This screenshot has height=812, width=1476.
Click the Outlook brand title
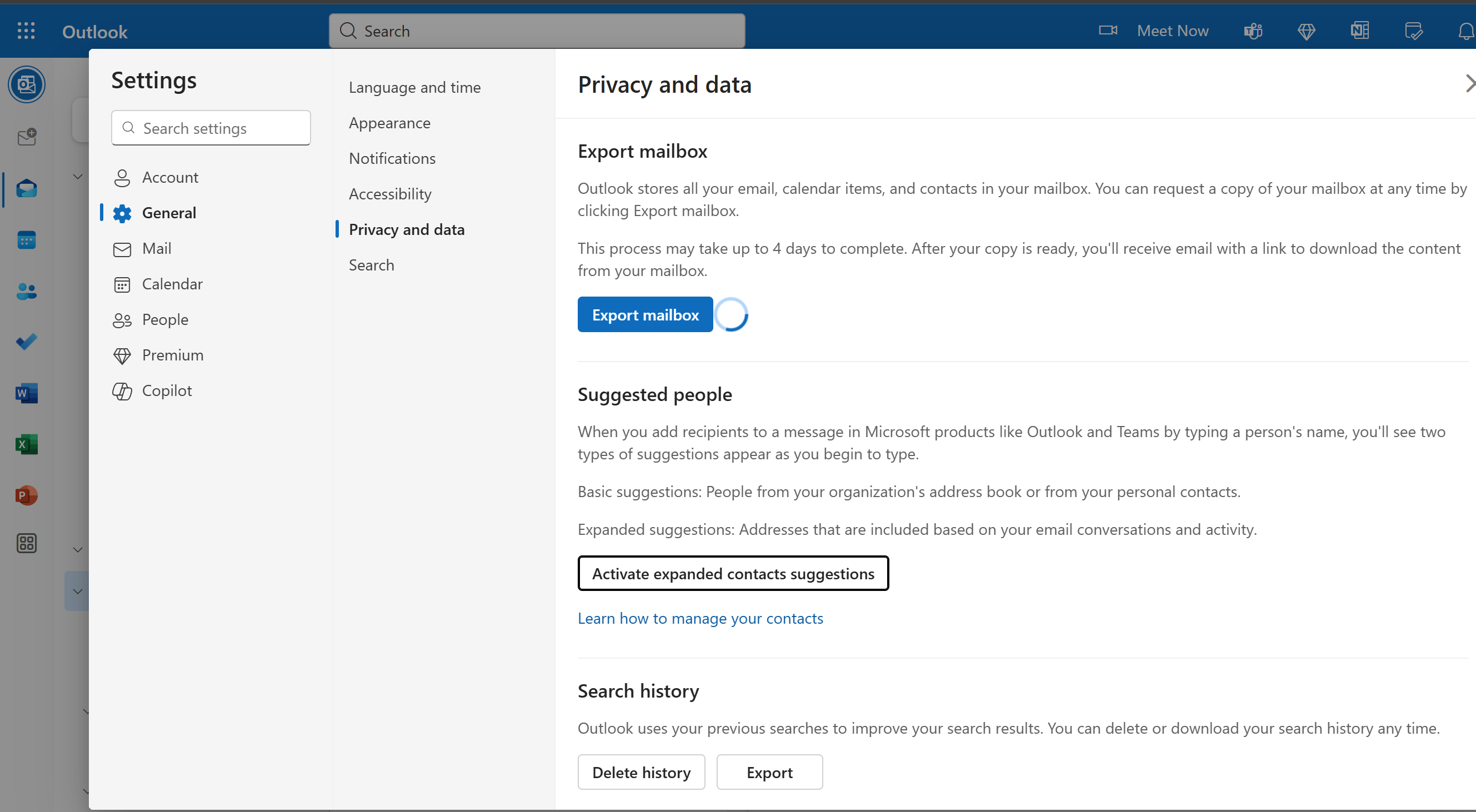pyautogui.click(x=94, y=32)
